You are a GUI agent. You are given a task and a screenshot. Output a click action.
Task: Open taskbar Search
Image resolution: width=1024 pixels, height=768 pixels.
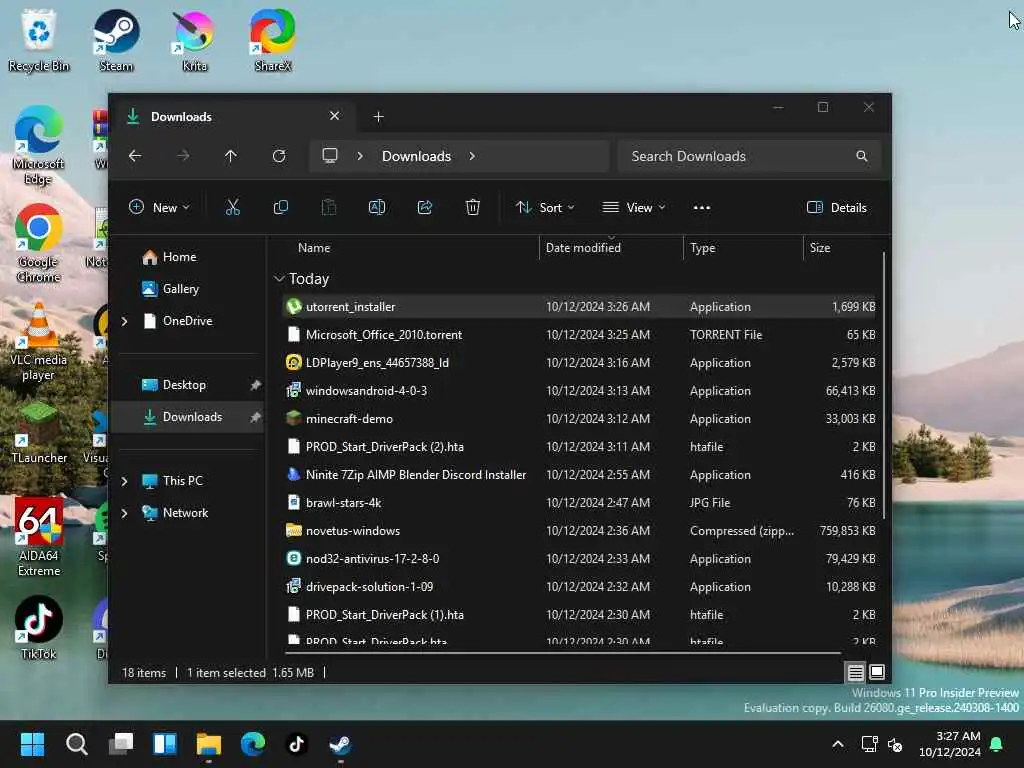[x=76, y=744]
